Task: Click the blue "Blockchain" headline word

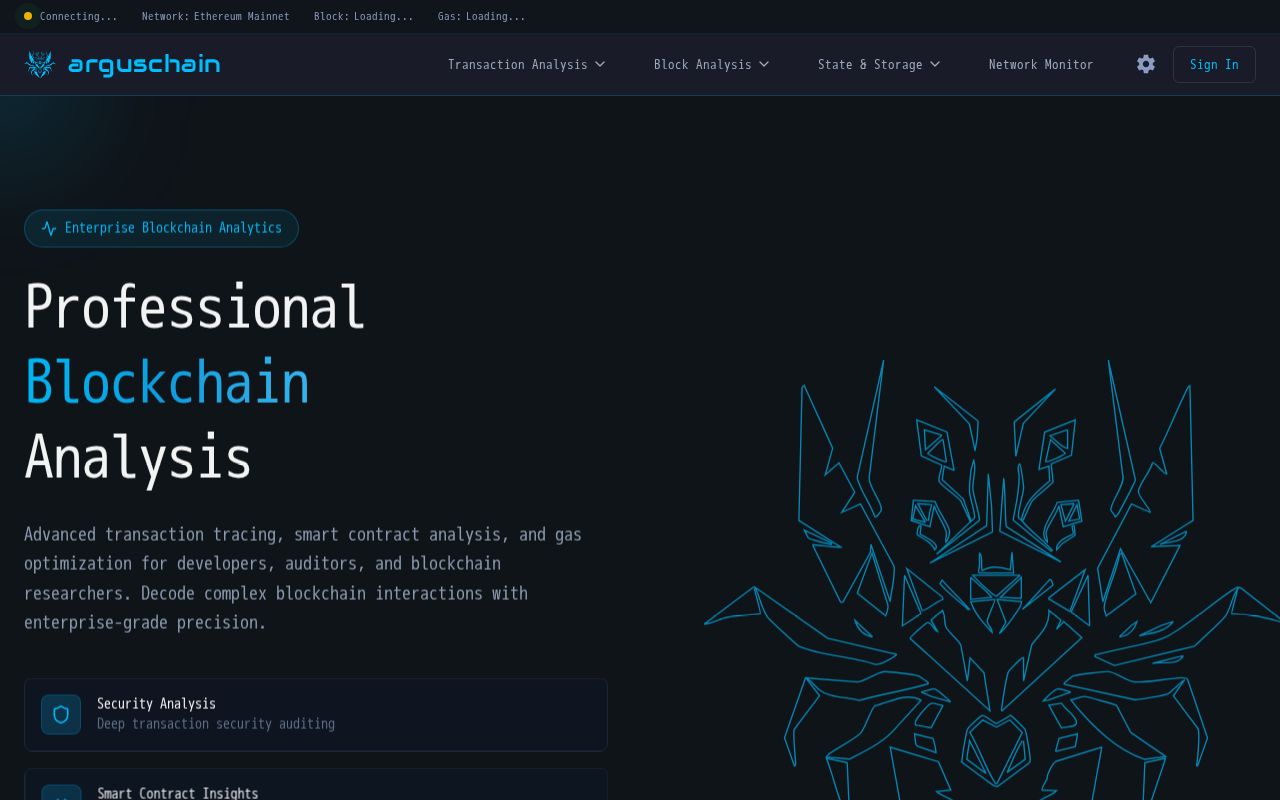Action: (x=168, y=383)
